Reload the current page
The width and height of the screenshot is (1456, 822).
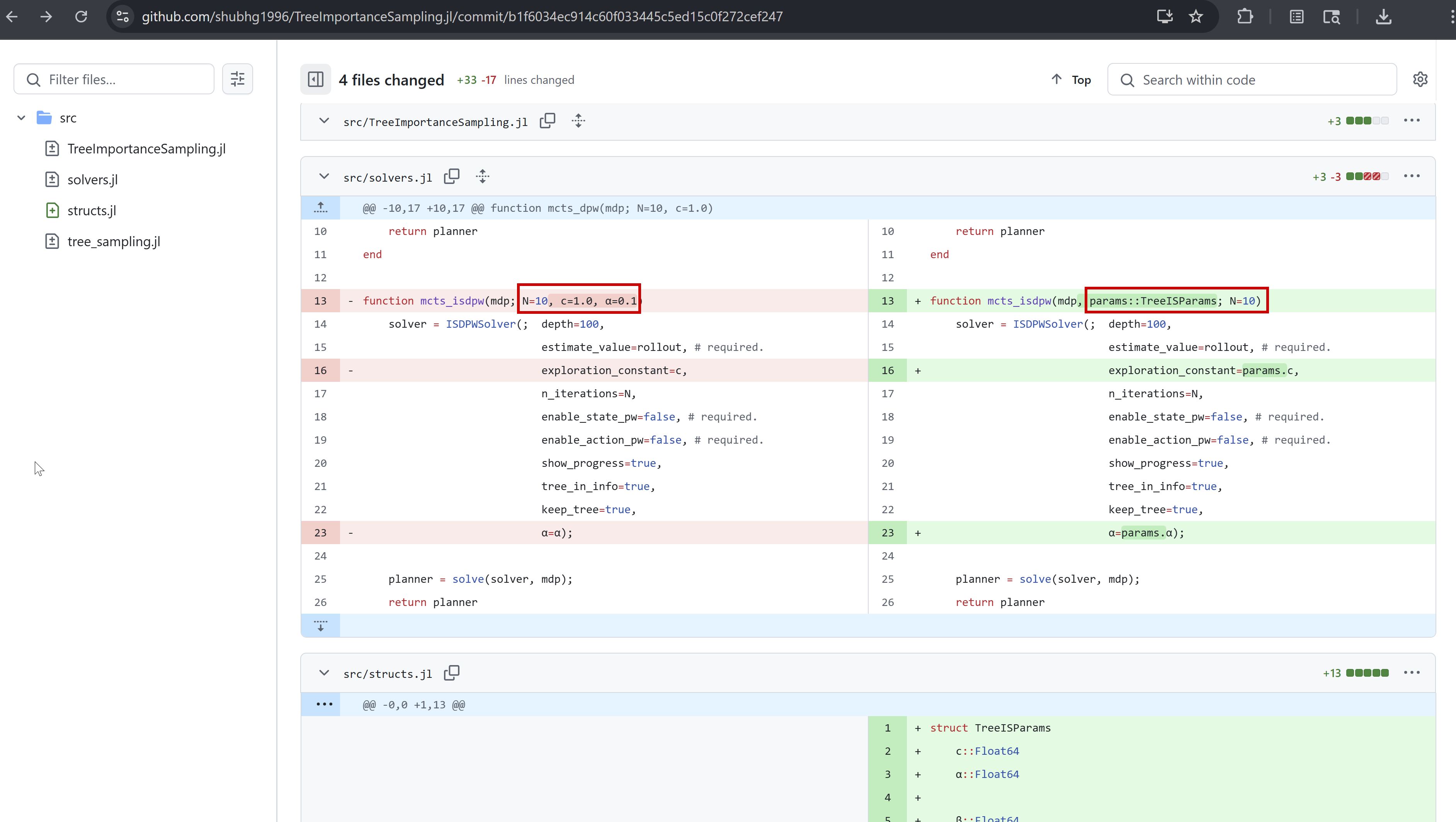click(82, 16)
